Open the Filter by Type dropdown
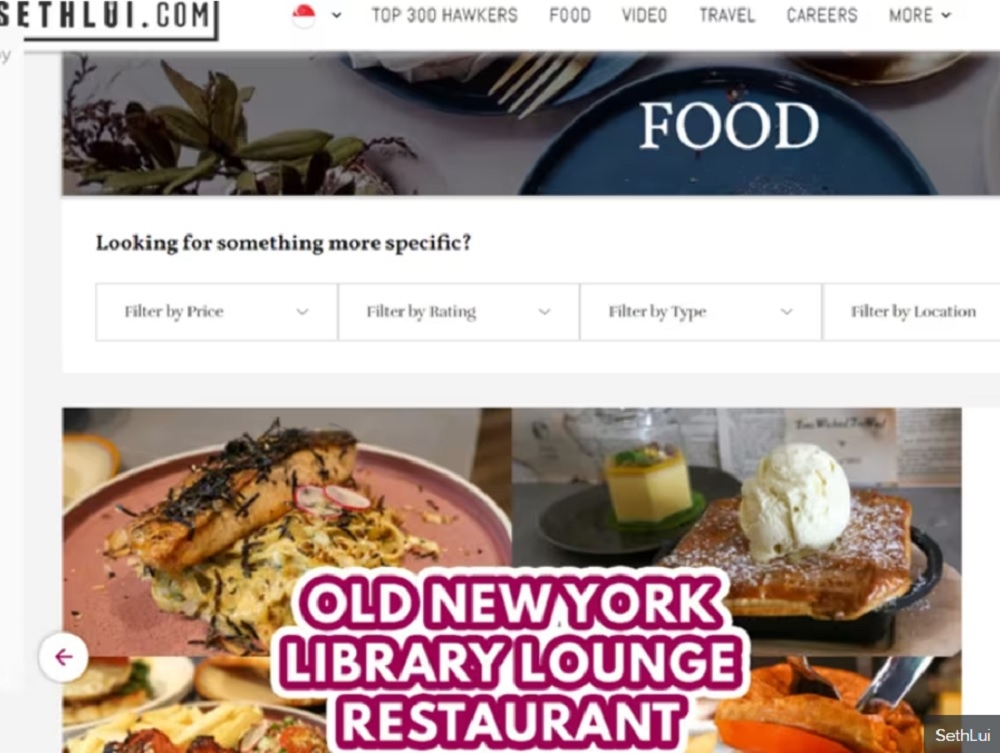 [700, 312]
